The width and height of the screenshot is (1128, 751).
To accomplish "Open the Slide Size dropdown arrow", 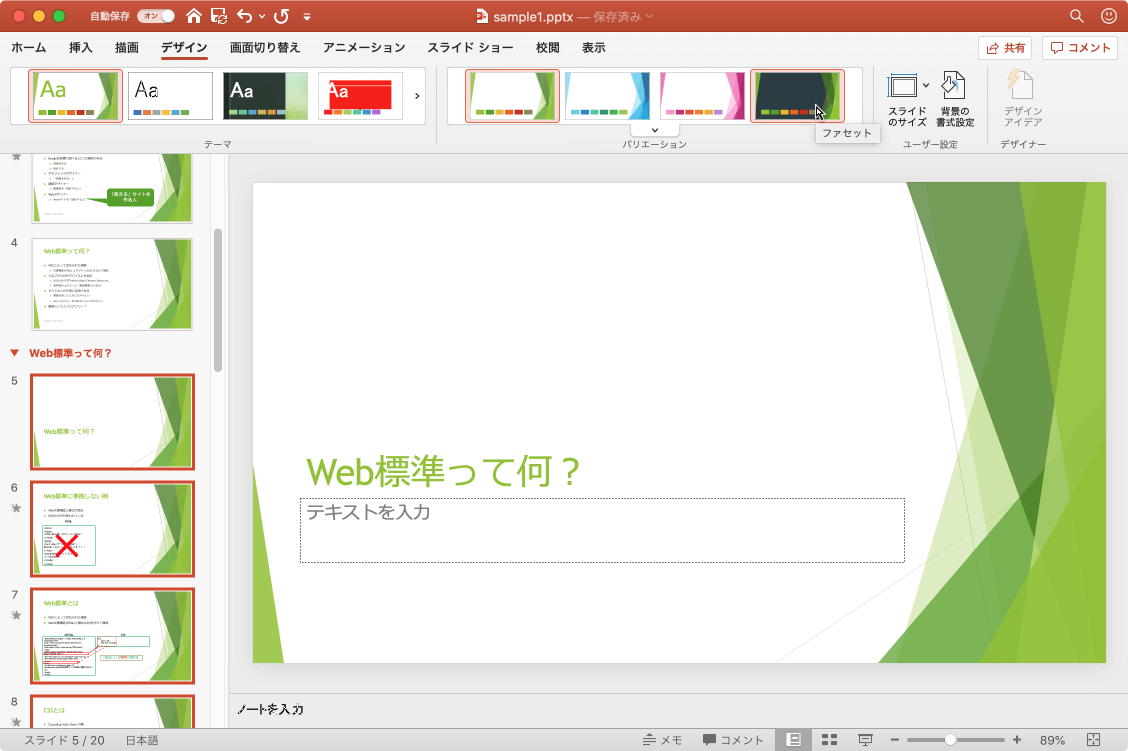I will (926, 85).
